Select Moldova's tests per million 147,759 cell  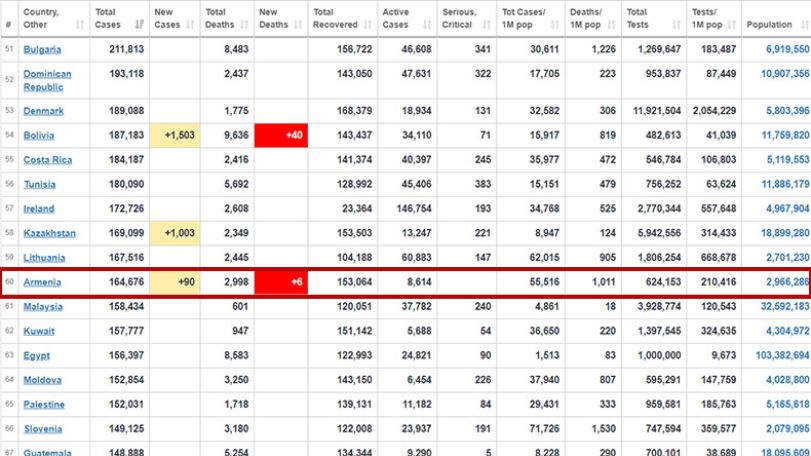tap(714, 380)
